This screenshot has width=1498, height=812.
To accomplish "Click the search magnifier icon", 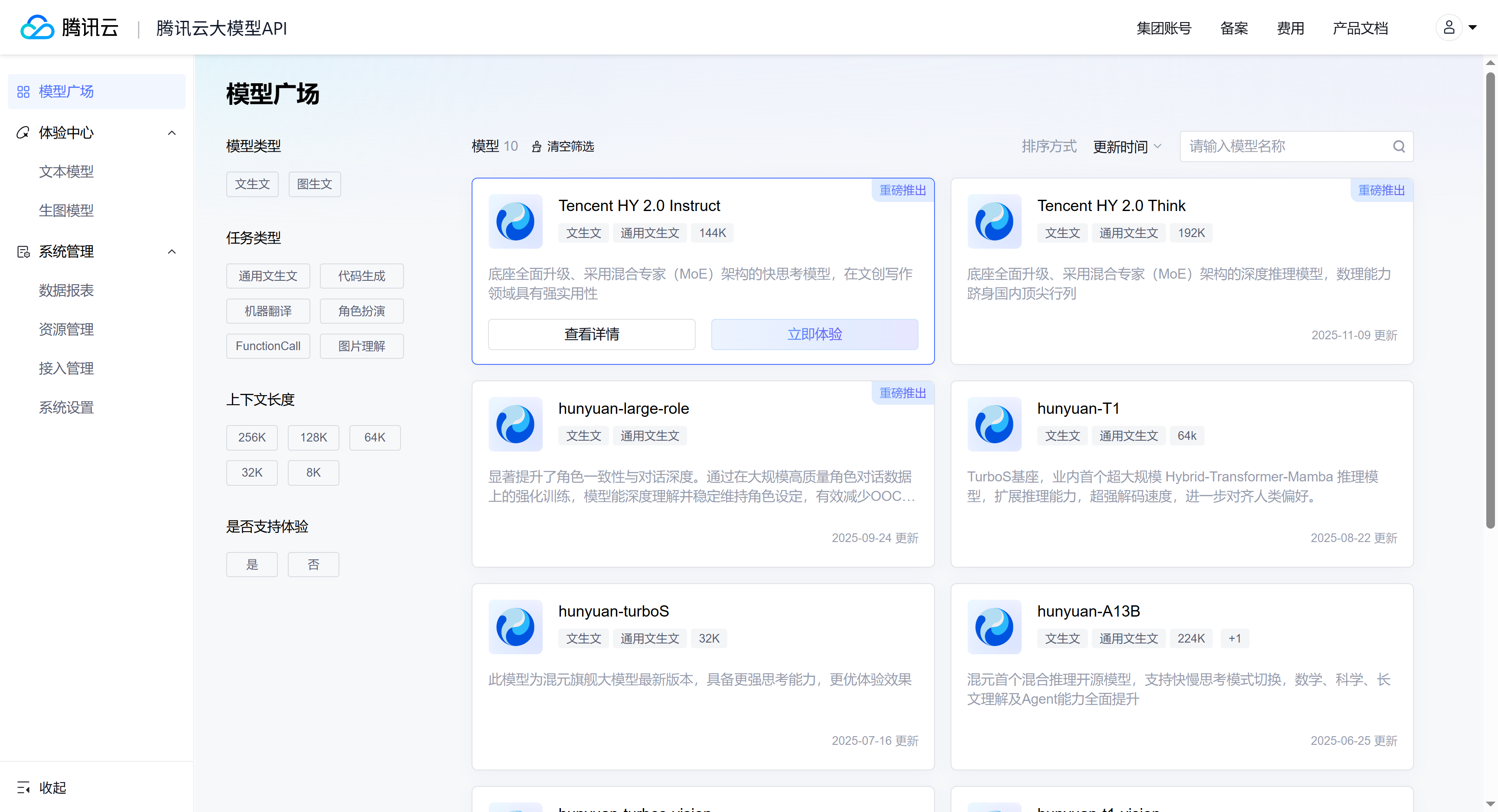I will (x=1399, y=146).
